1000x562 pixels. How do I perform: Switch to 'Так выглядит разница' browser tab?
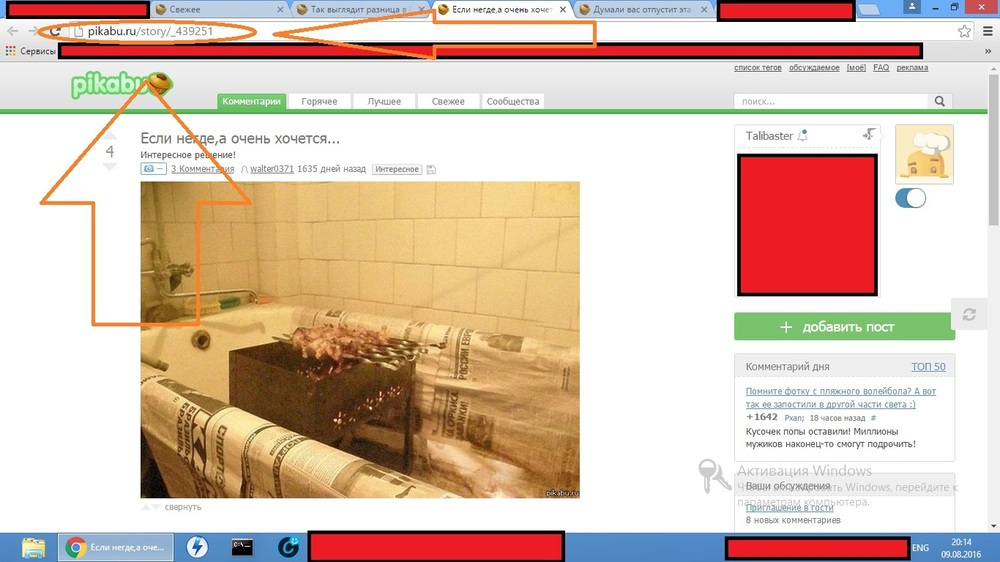[x=358, y=10]
